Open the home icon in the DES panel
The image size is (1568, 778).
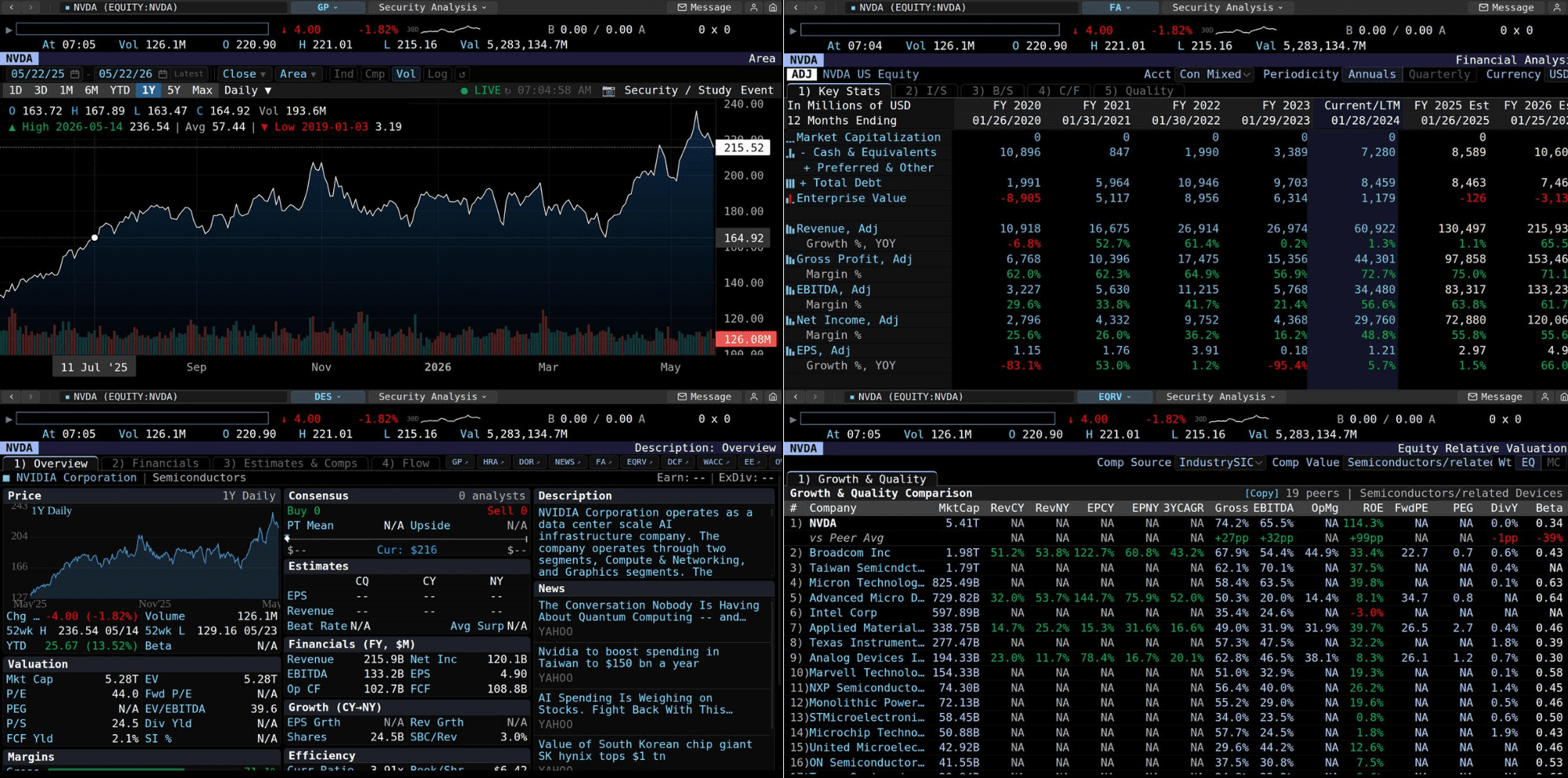click(773, 397)
